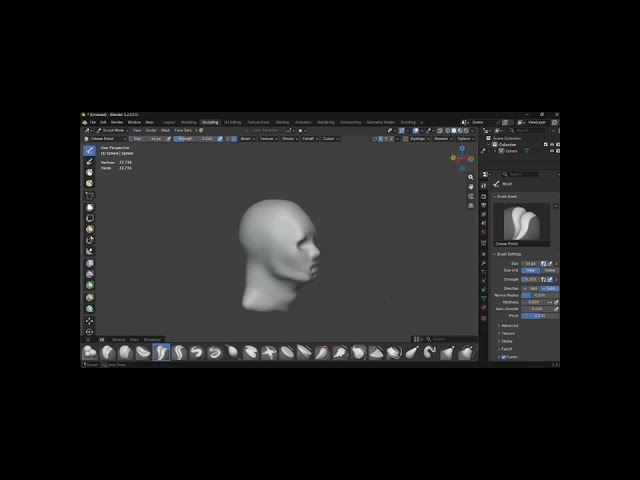Open the Falloff dropdown in header
Screen dimensions: 640x480
tap(310, 139)
